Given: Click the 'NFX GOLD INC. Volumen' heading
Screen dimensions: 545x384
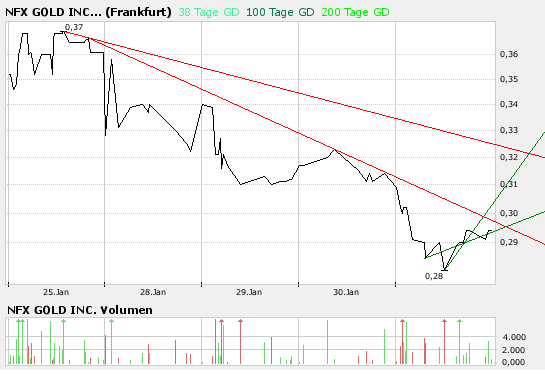Looking at the screenshot, I should (80, 310).
